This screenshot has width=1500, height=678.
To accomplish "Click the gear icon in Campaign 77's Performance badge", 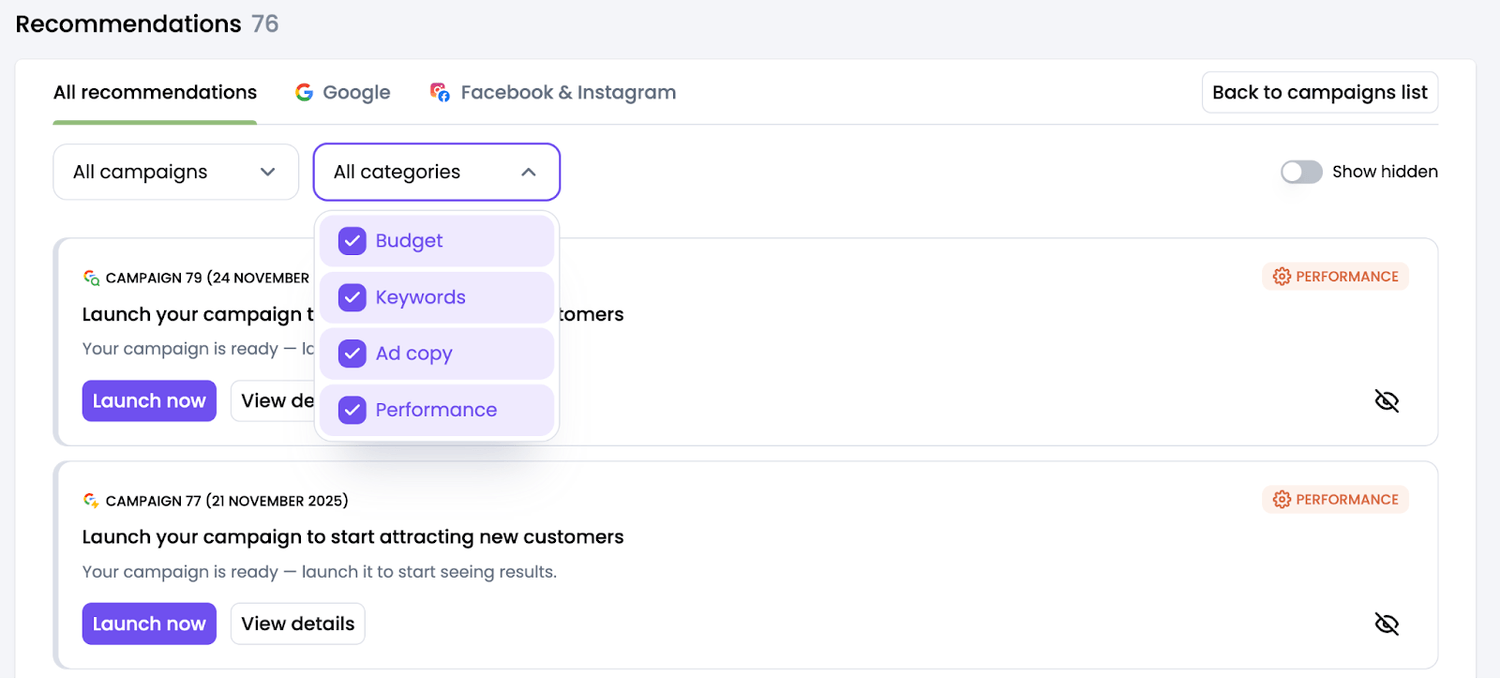I will [x=1281, y=499].
